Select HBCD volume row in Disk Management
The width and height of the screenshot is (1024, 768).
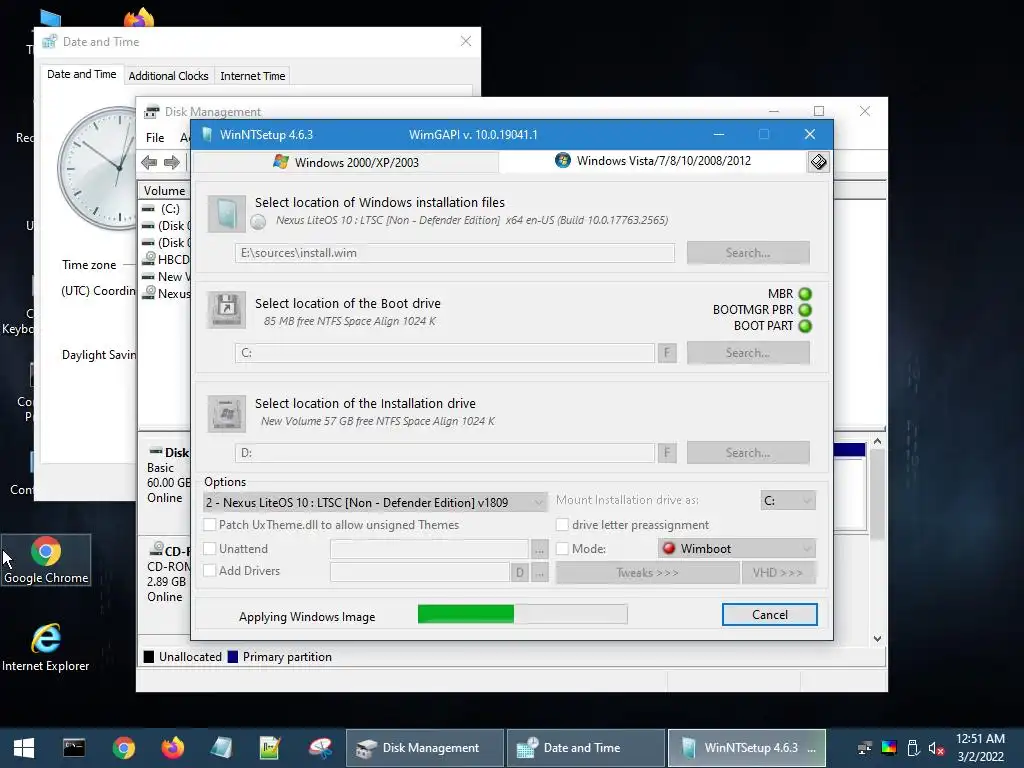tap(165, 259)
